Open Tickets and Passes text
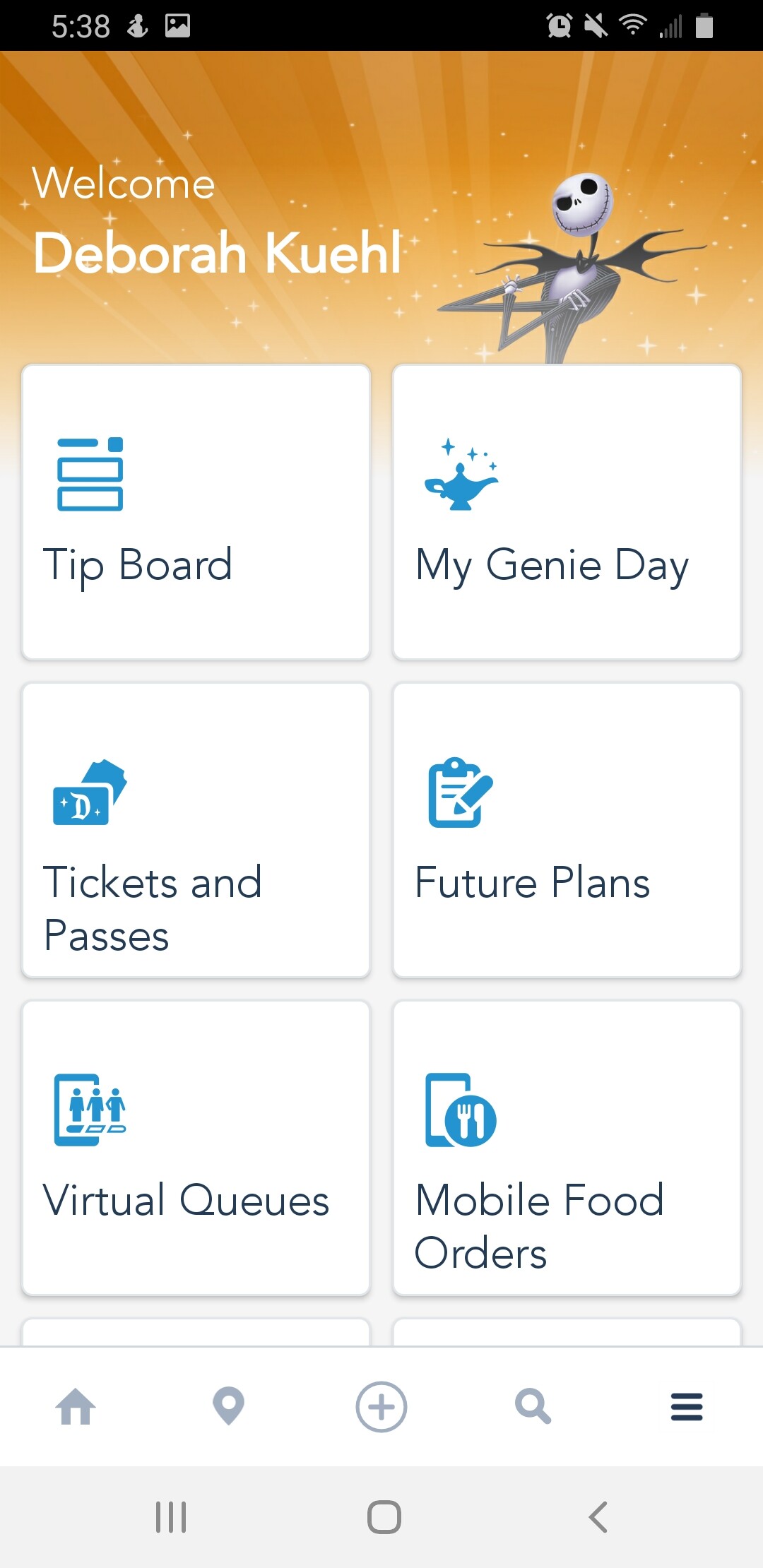Viewport: 763px width, 1568px height. tap(152, 909)
